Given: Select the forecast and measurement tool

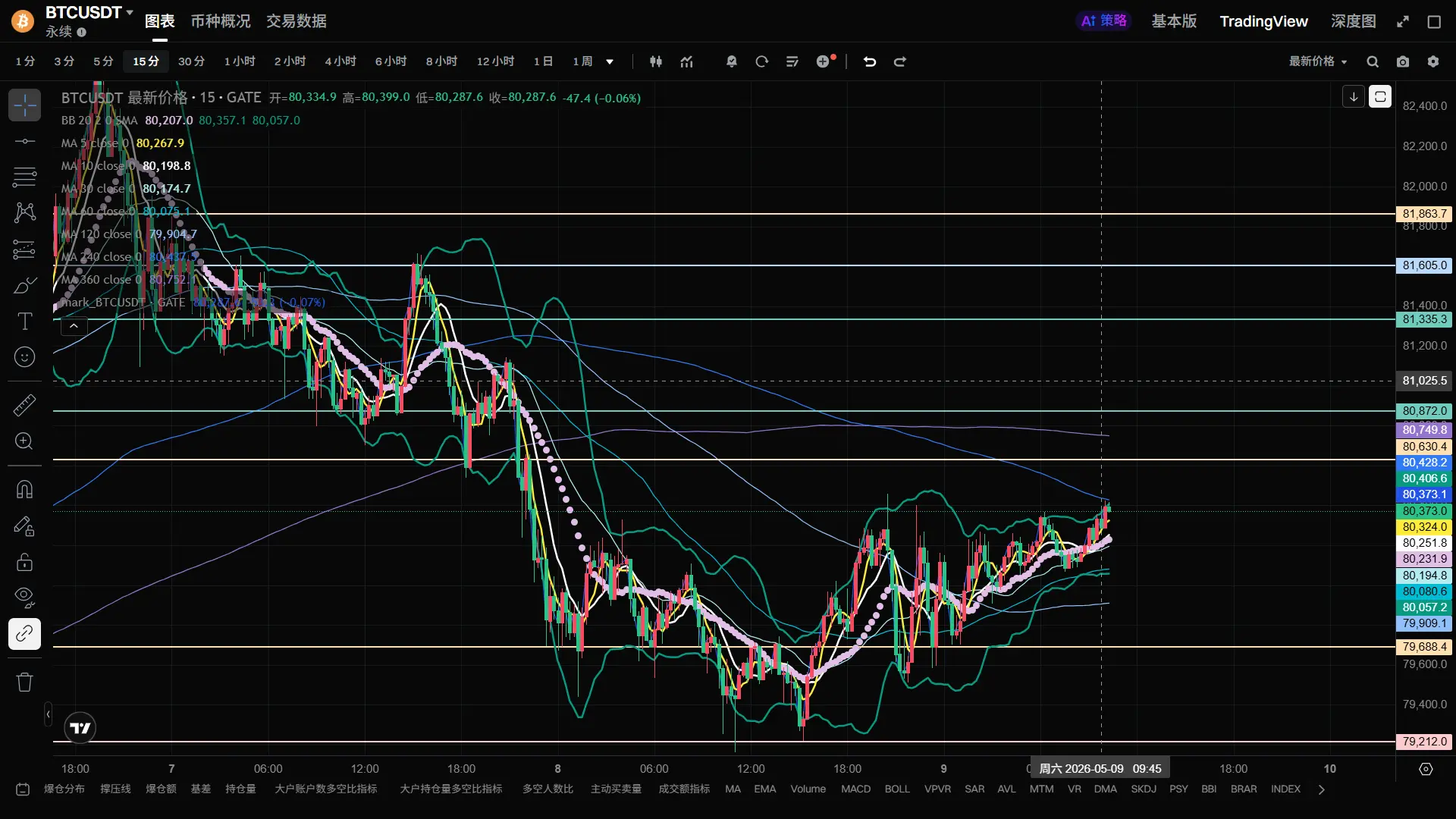Looking at the screenshot, I should (24, 249).
